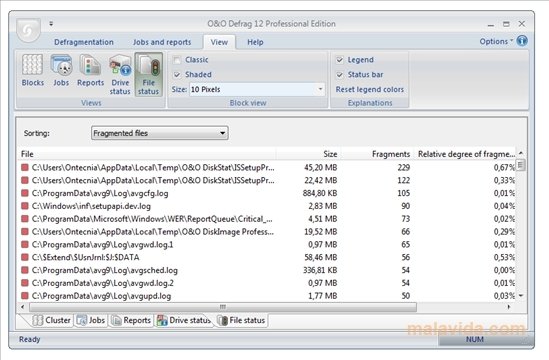Select the 22,42 MB ISSetupPr file row

[x=268, y=180]
